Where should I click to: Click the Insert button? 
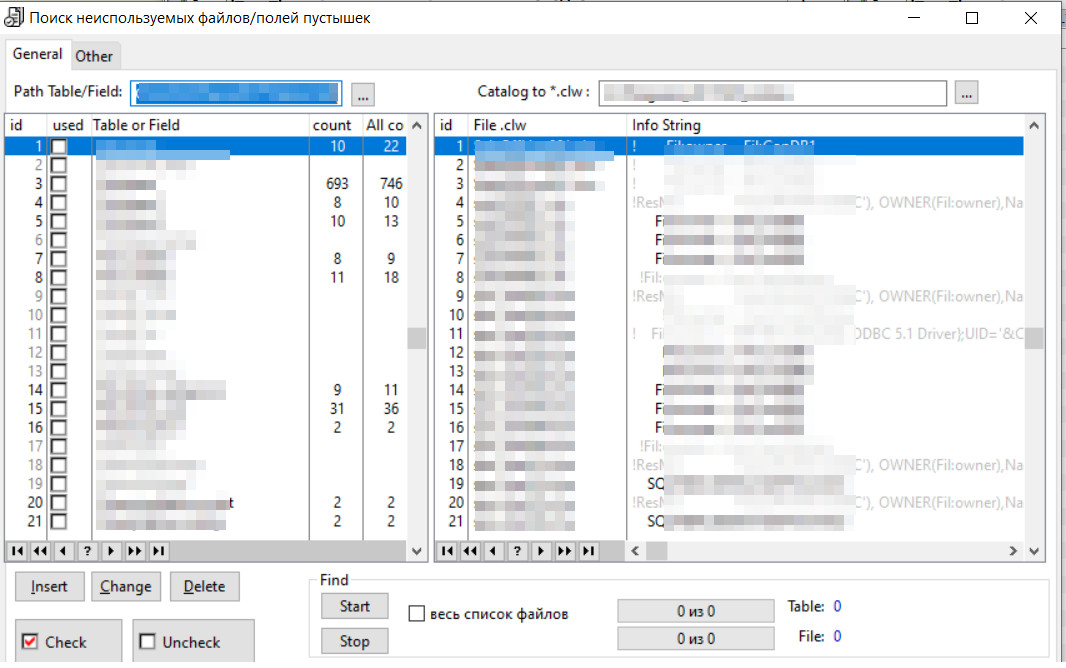click(x=49, y=587)
